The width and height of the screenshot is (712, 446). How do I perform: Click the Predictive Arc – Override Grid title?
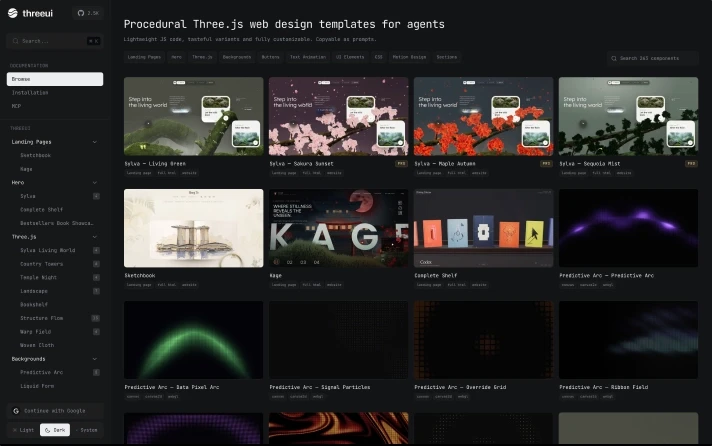pos(460,387)
